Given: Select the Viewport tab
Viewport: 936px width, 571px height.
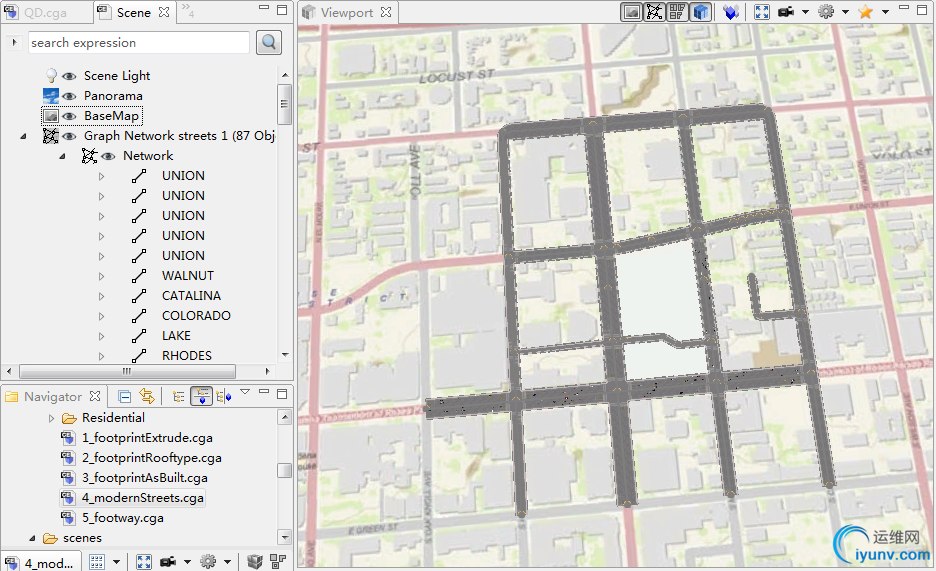Looking at the screenshot, I should click(x=347, y=13).
